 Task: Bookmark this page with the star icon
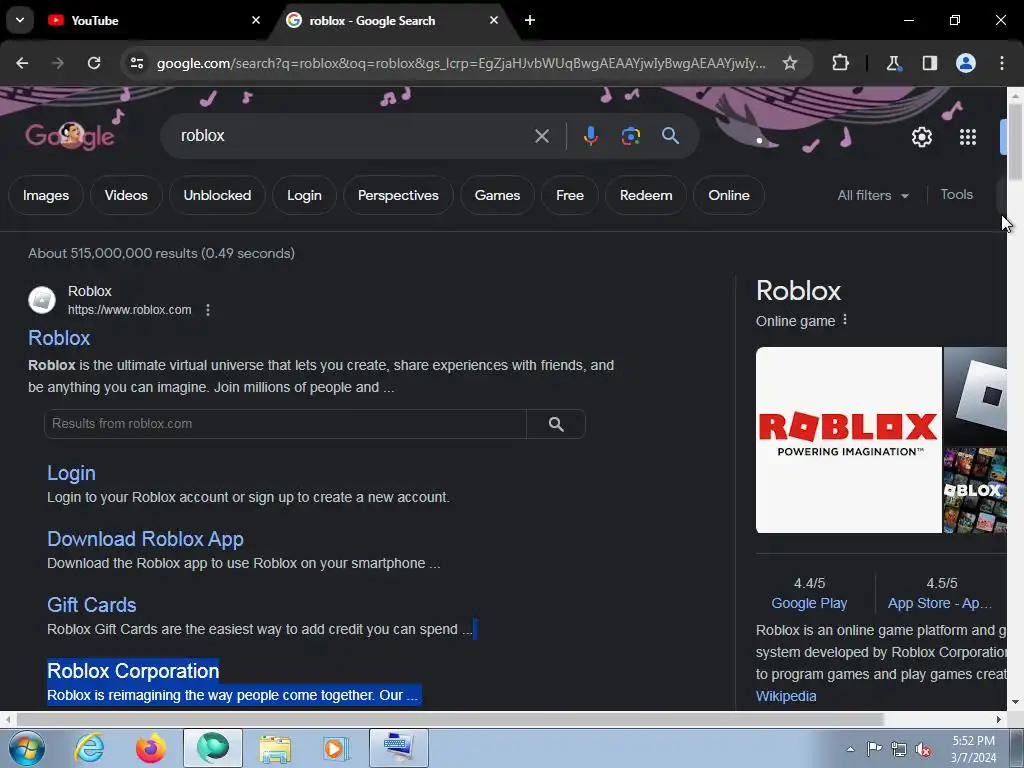coord(790,63)
